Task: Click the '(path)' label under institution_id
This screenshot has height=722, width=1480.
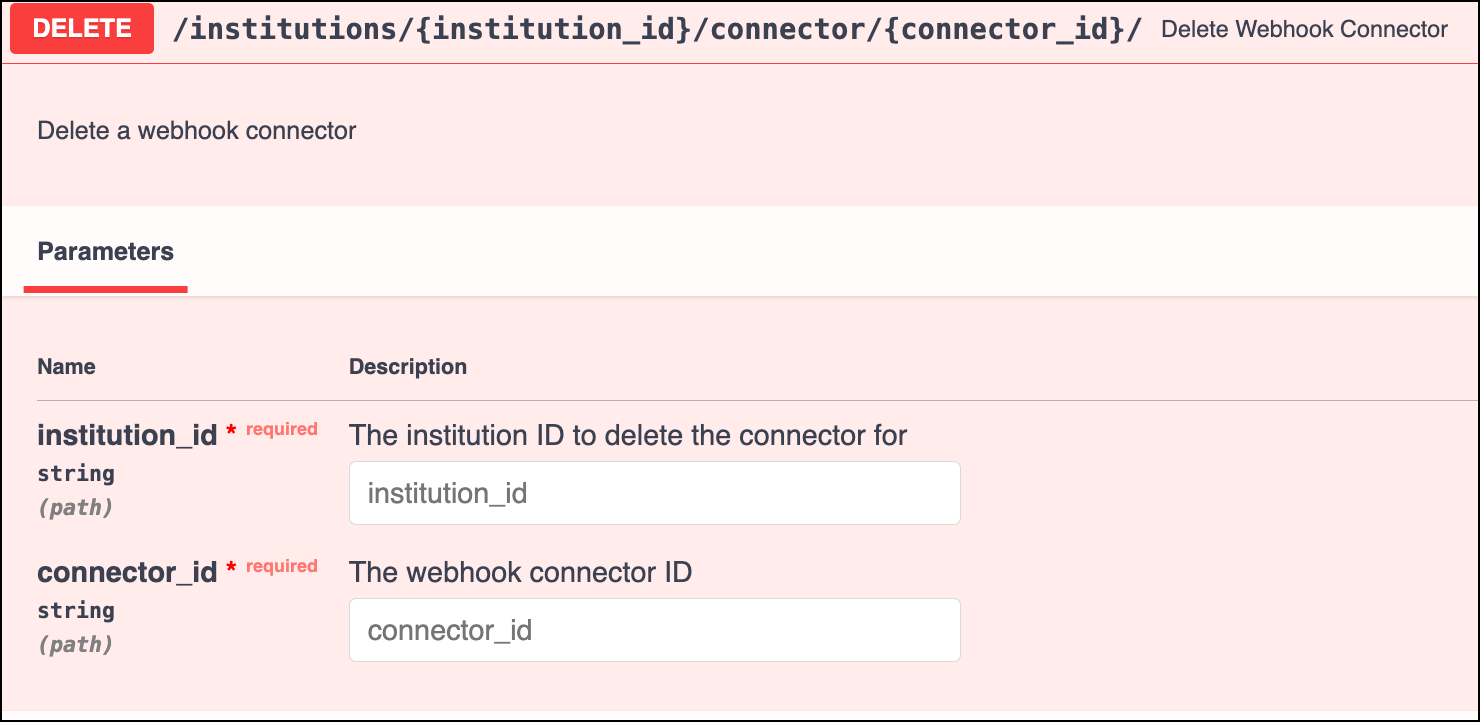Action: 75,508
